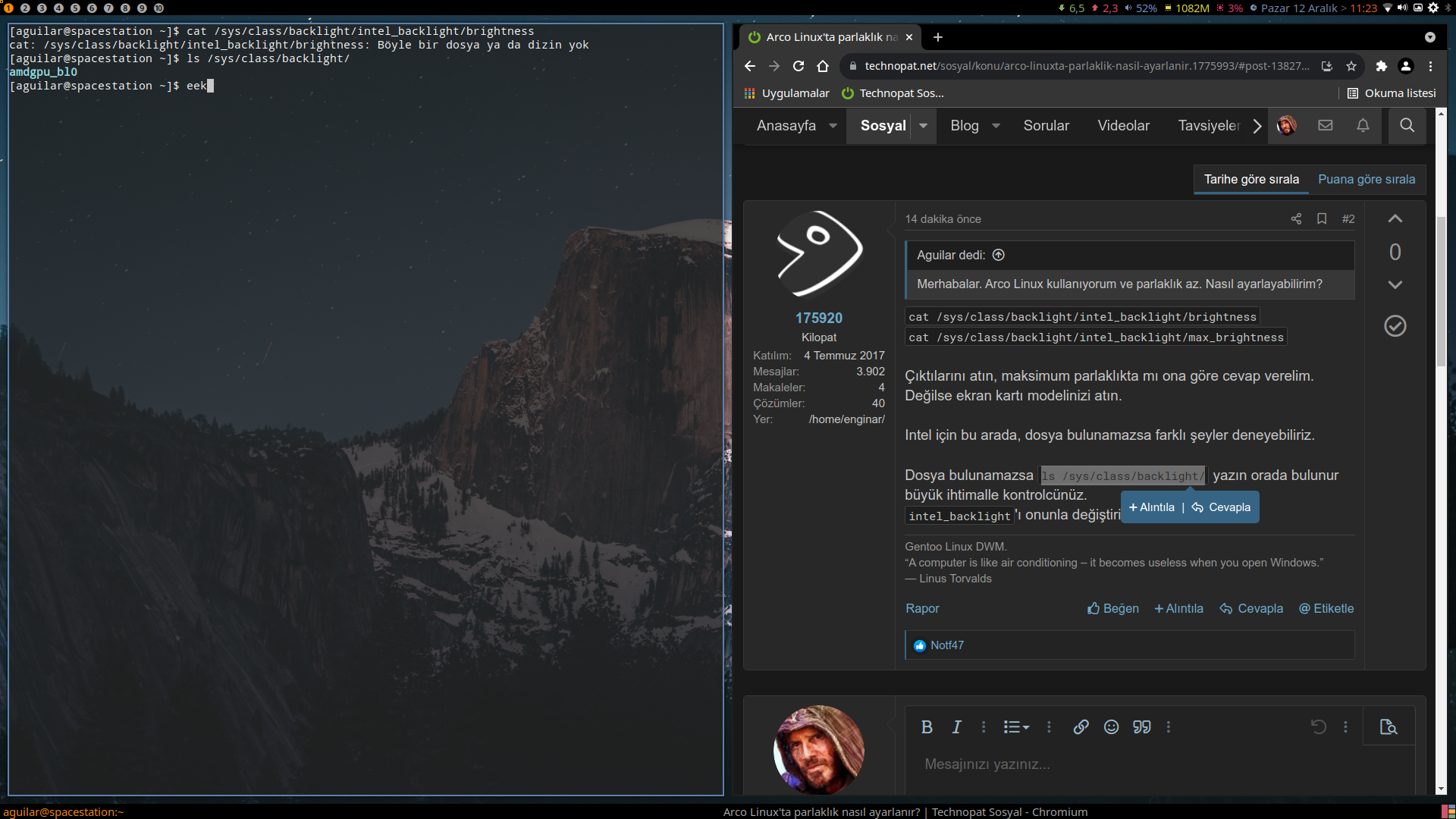
Task: Toggle italic formatting in reply editor
Action: [x=956, y=726]
